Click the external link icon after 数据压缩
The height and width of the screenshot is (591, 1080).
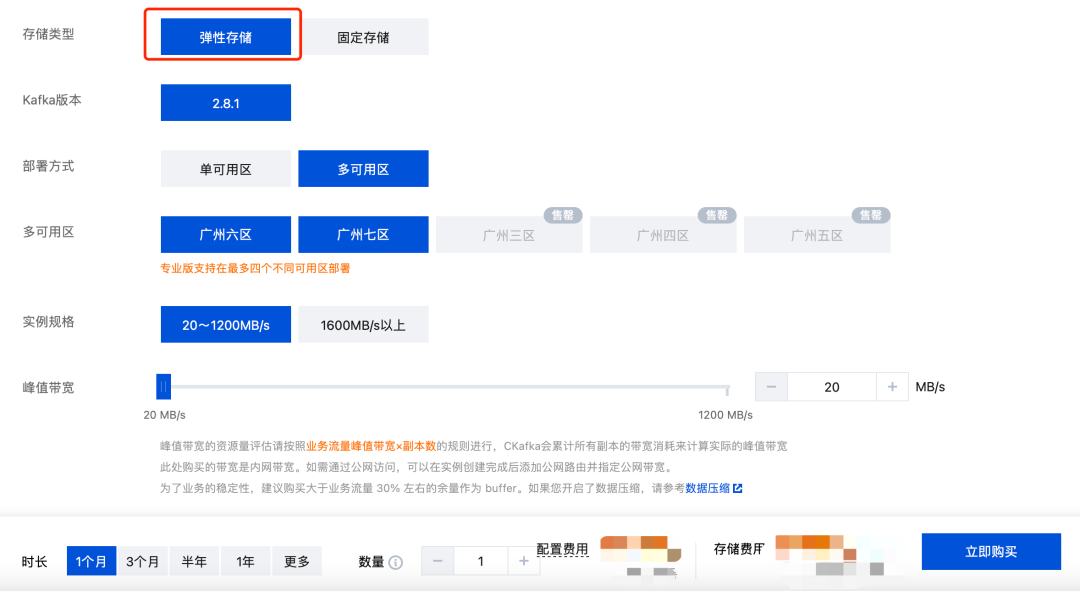tap(738, 488)
